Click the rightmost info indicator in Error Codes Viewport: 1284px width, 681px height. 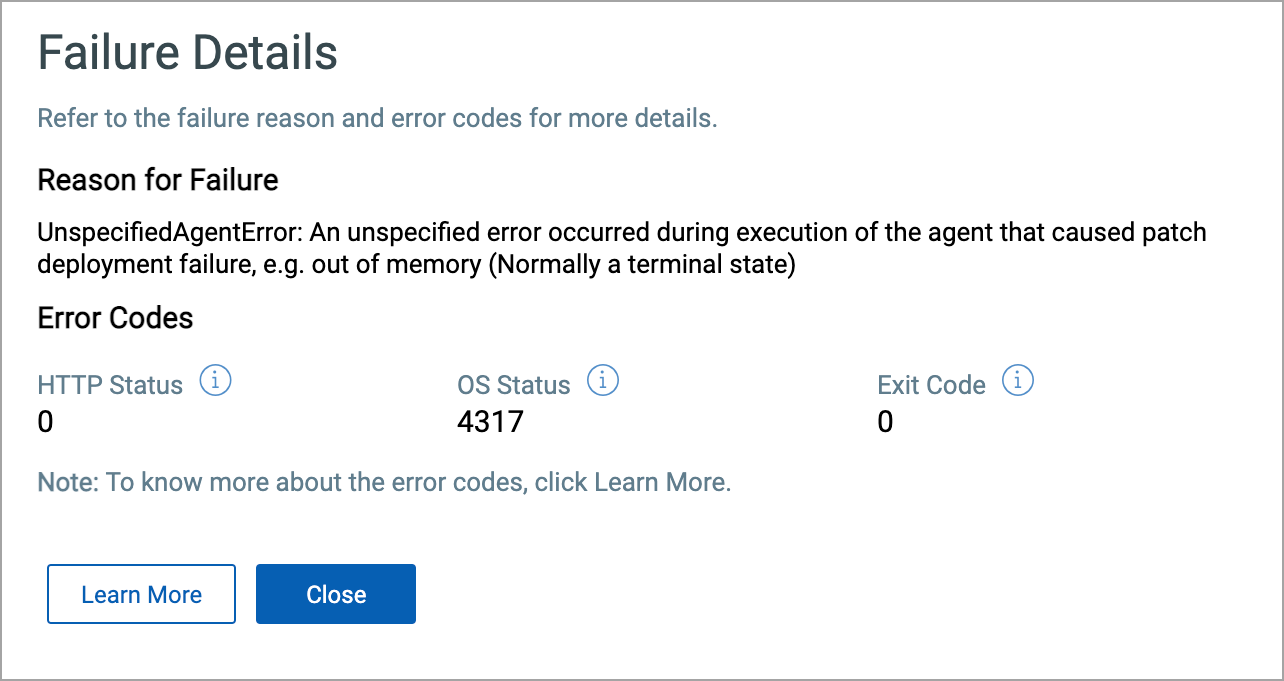(1018, 380)
